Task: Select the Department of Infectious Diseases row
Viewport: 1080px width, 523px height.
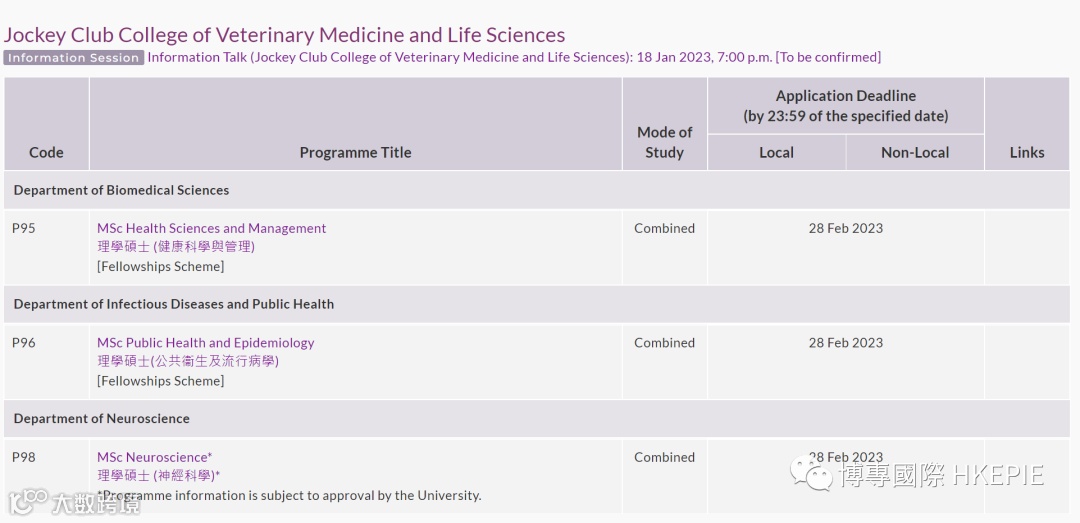Action: (173, 304)
